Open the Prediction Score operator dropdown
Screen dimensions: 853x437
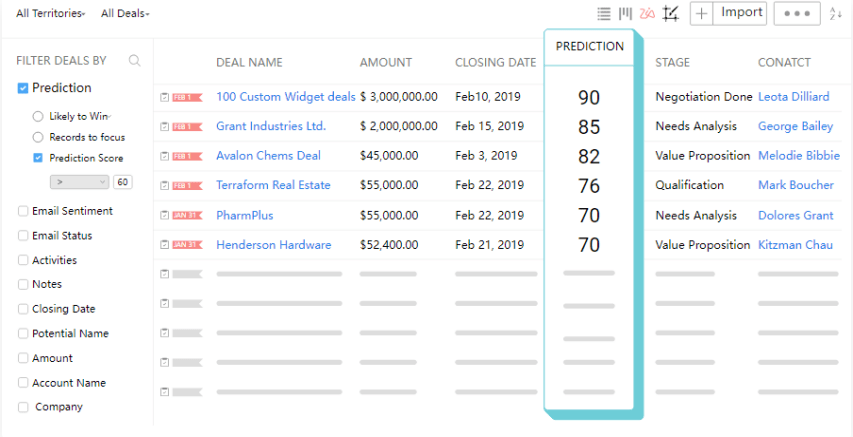(x=79, y=182)
